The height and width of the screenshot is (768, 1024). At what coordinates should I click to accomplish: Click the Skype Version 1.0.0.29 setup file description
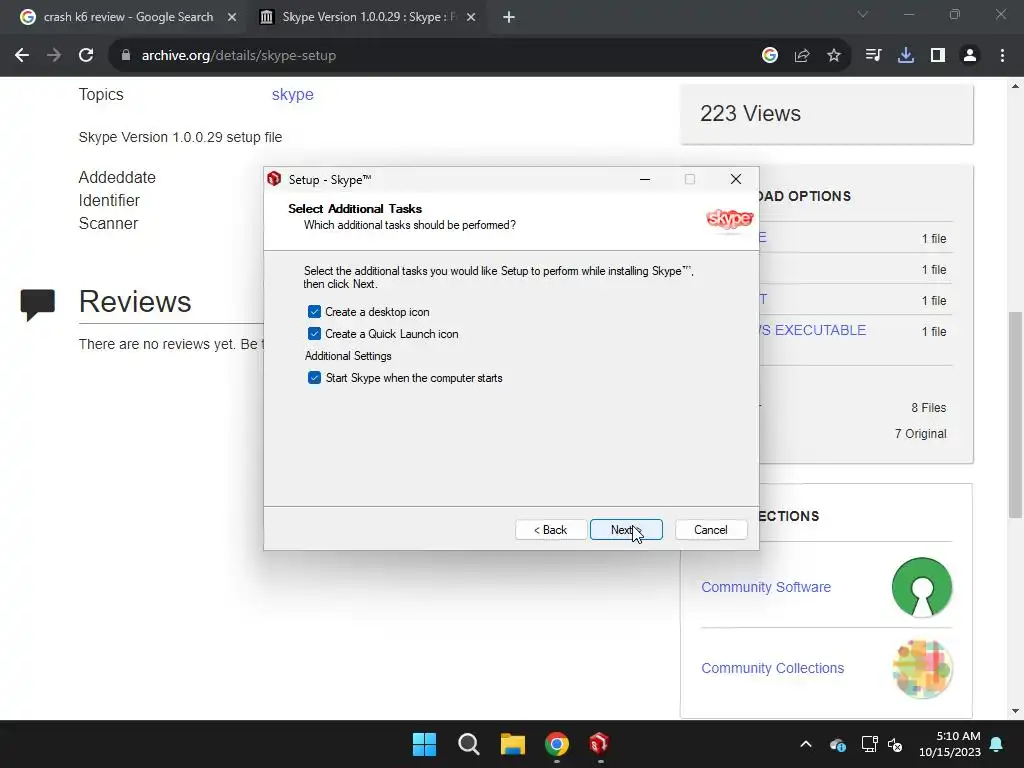(180, 137)
